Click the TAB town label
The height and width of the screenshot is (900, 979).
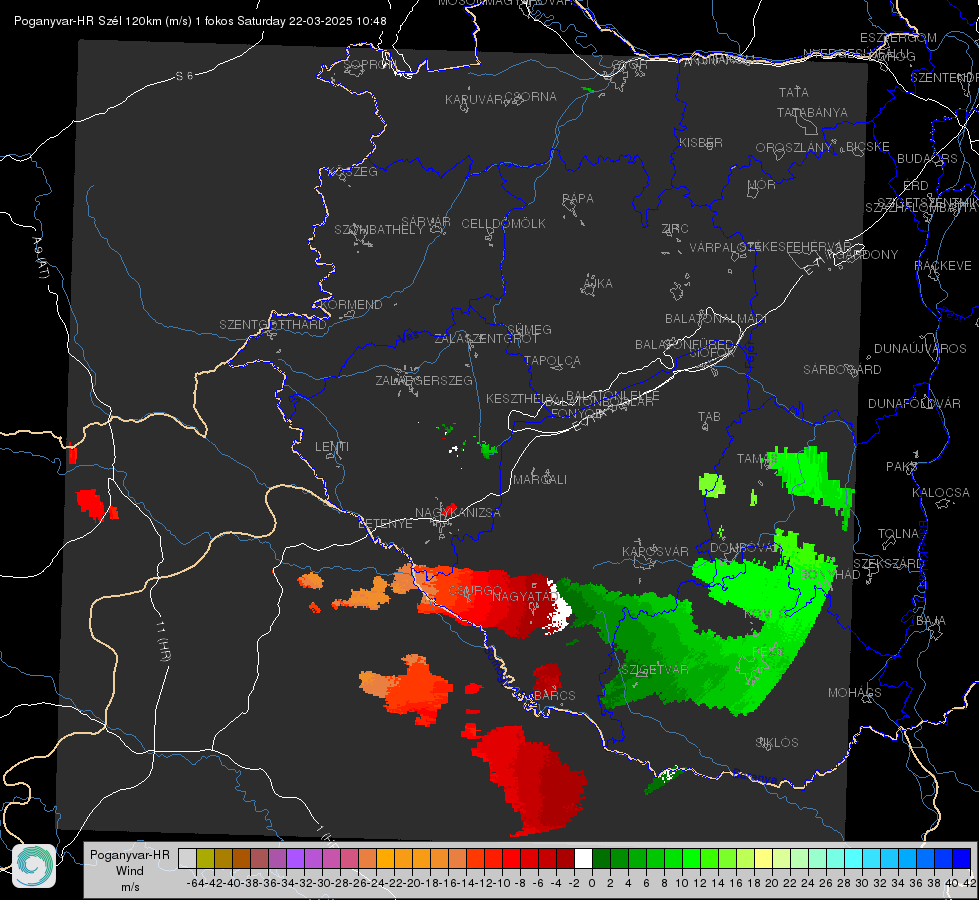pos(709,417)
